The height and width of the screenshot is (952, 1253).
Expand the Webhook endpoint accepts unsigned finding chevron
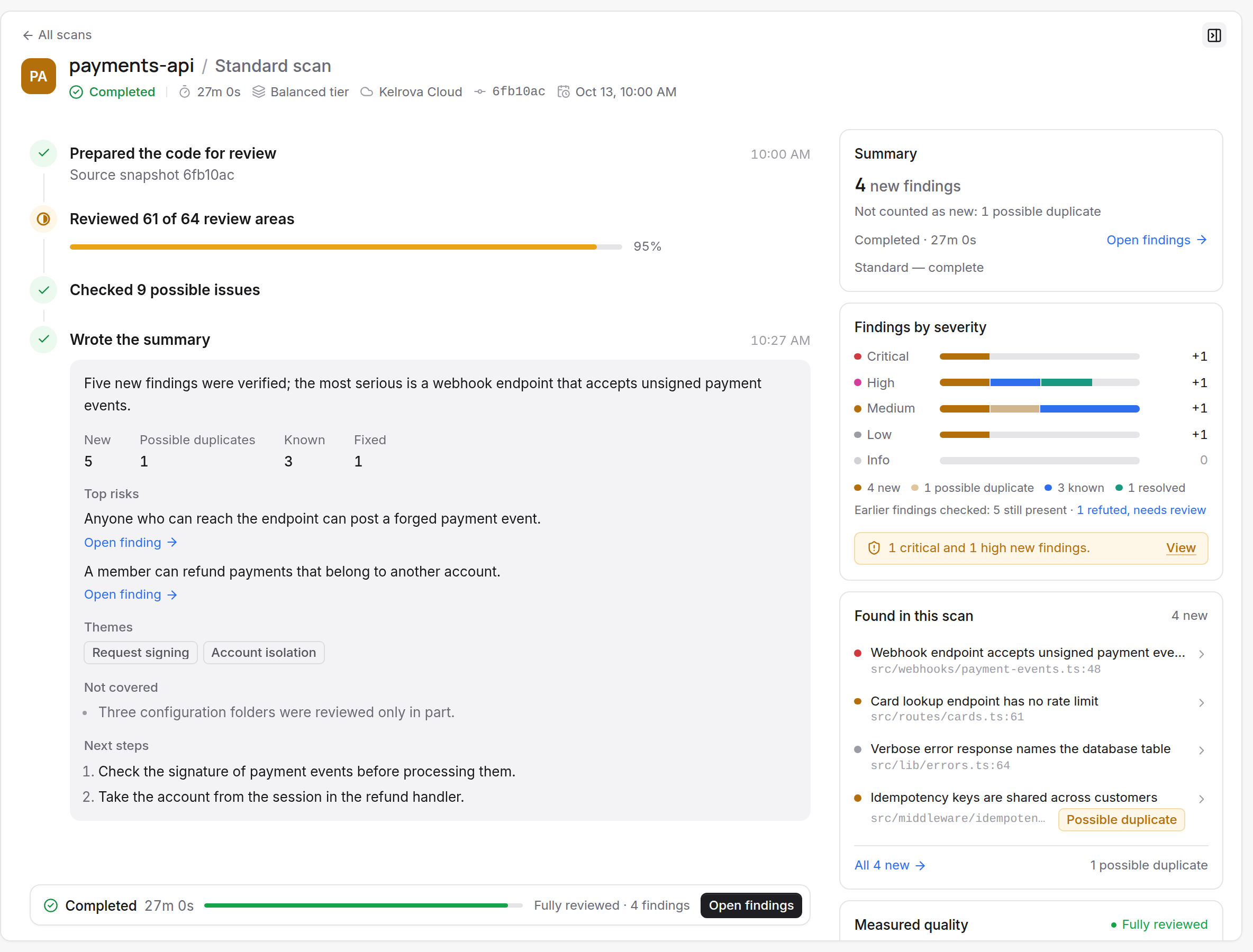click(x=1201, y=654)
